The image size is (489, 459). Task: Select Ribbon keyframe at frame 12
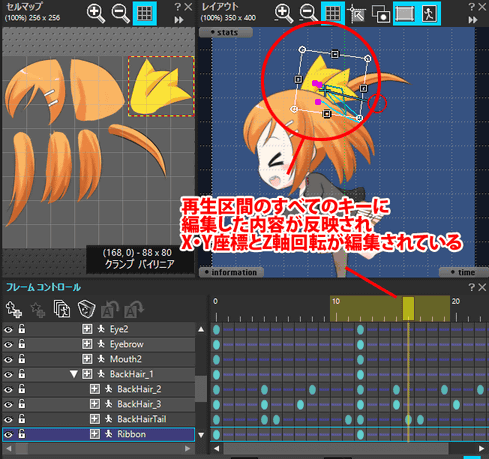(360, 435)
